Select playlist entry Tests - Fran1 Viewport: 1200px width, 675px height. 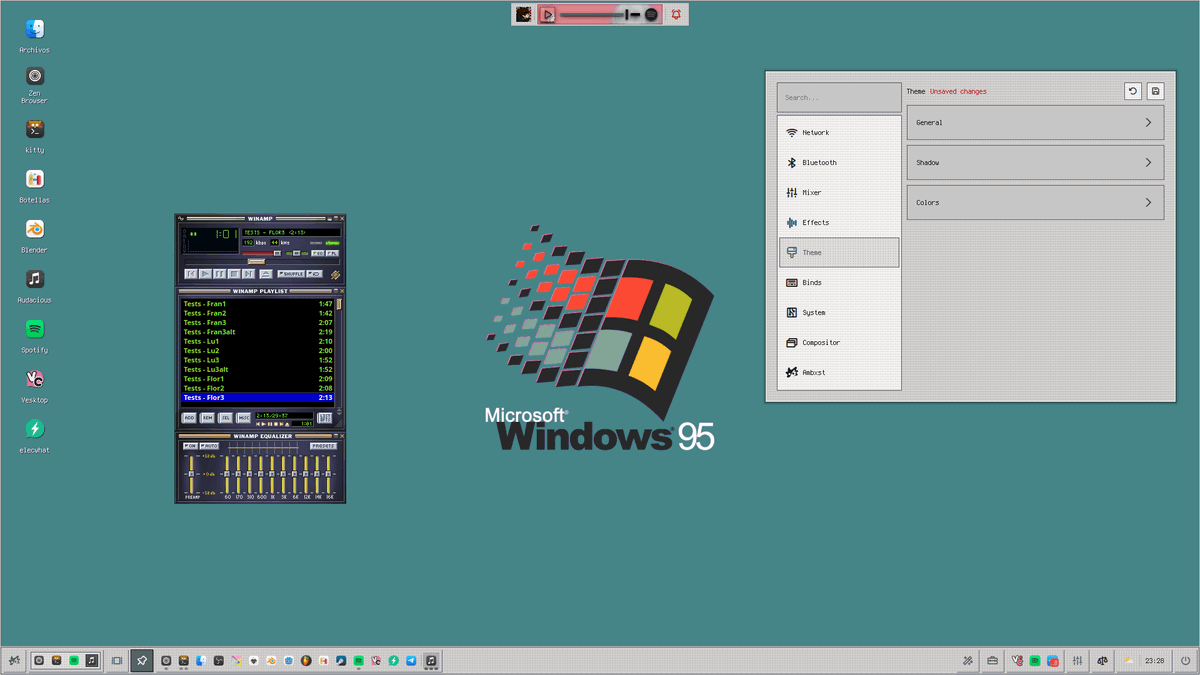[x=257, y=304]
